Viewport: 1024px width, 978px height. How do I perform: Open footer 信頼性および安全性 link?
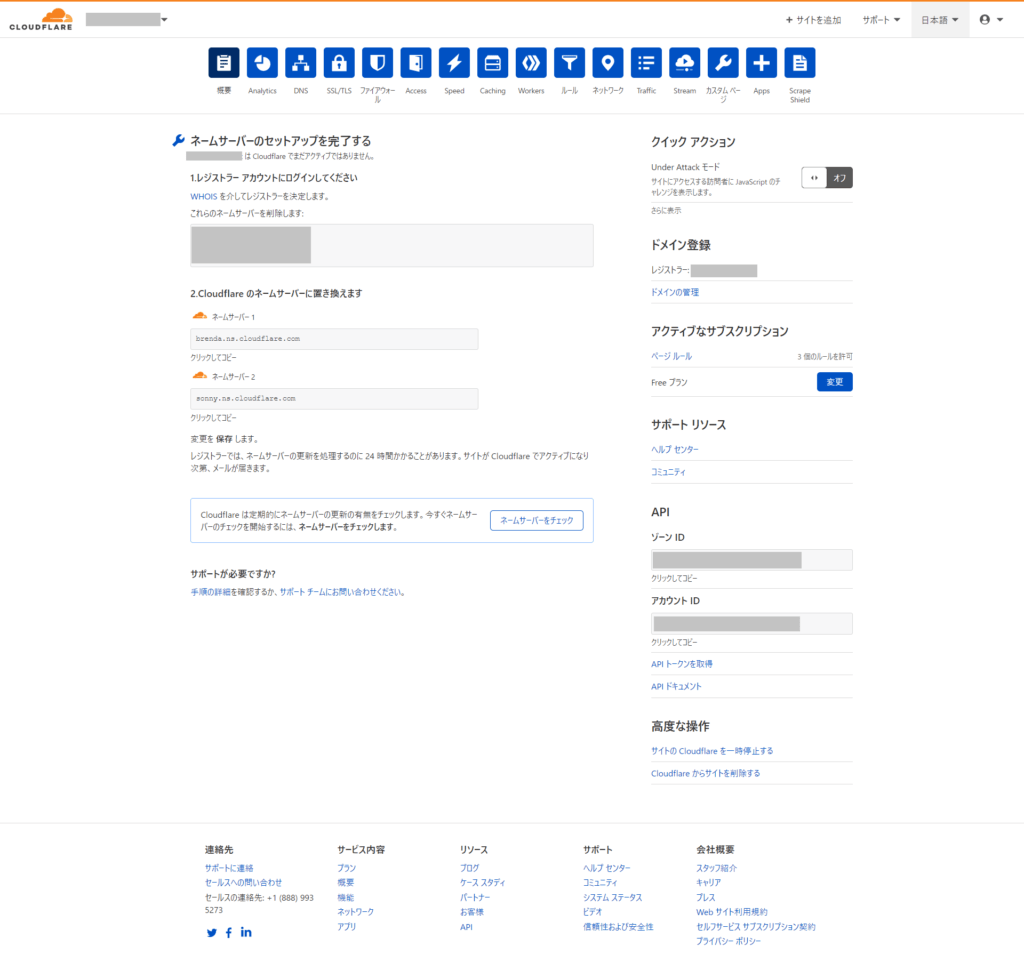[x=618, y=927]
